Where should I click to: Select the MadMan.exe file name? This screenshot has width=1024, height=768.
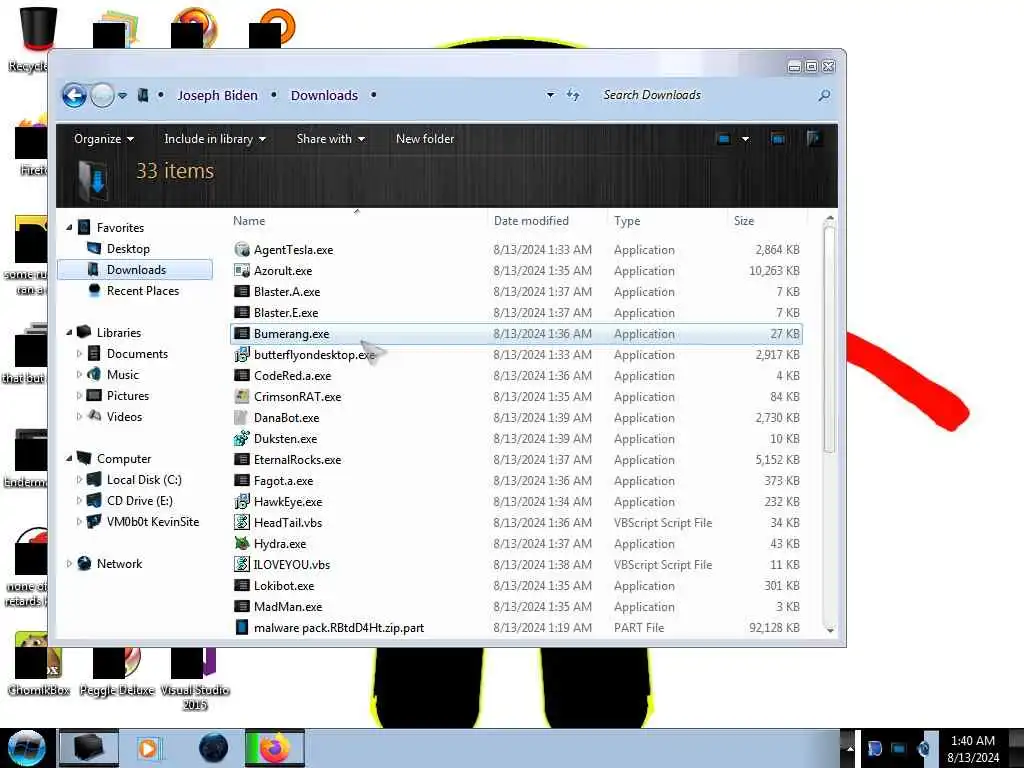click(287, 606)
